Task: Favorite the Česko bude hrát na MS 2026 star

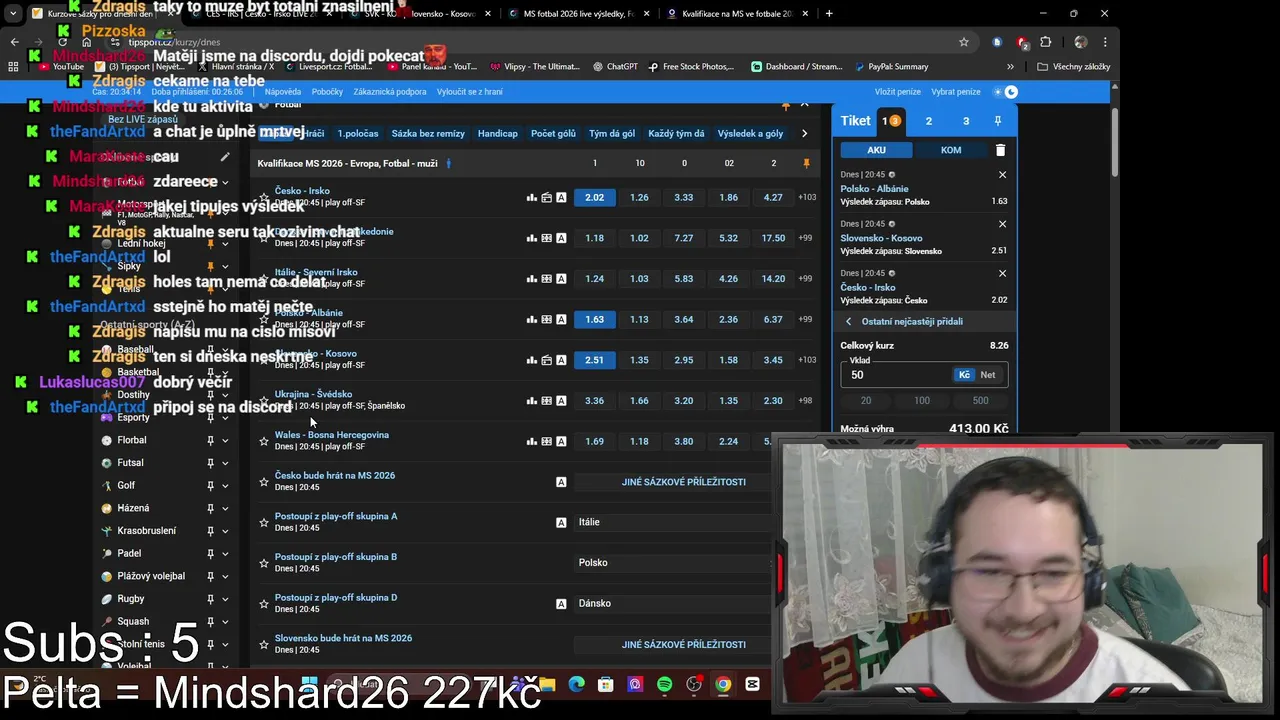Action: (x=264, y=482)
